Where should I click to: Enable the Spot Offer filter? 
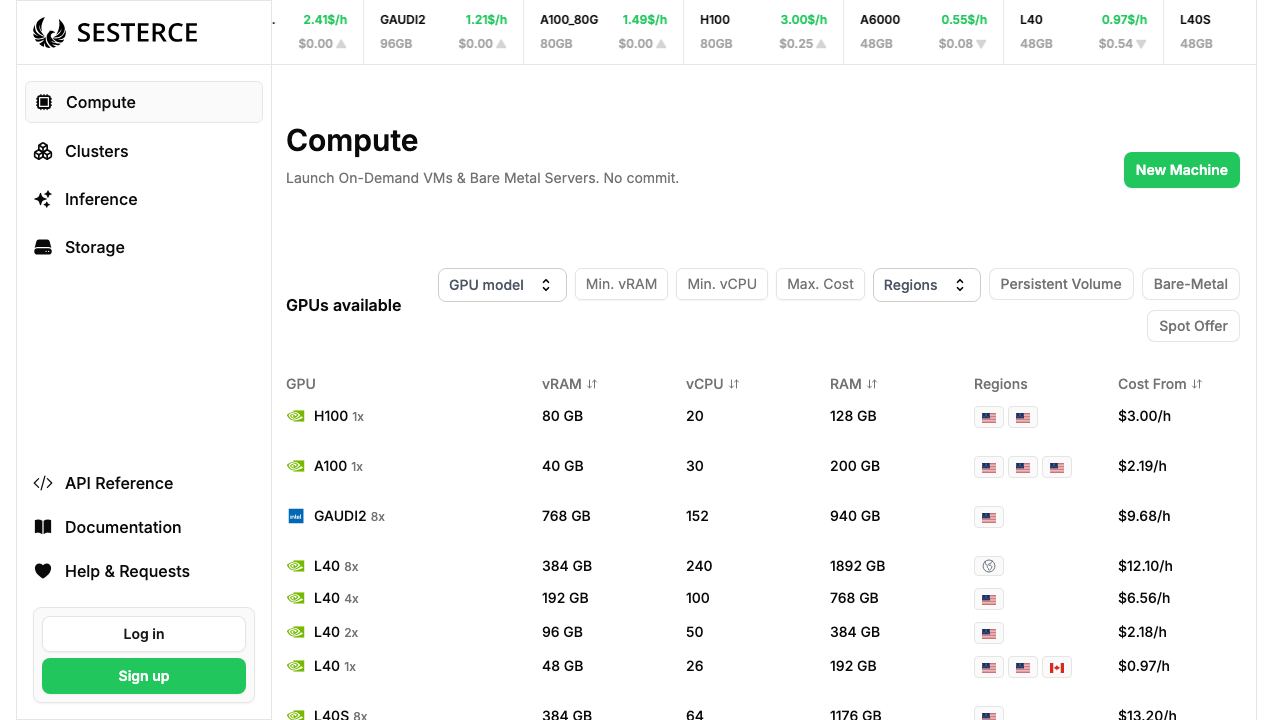coord(1193,326)
